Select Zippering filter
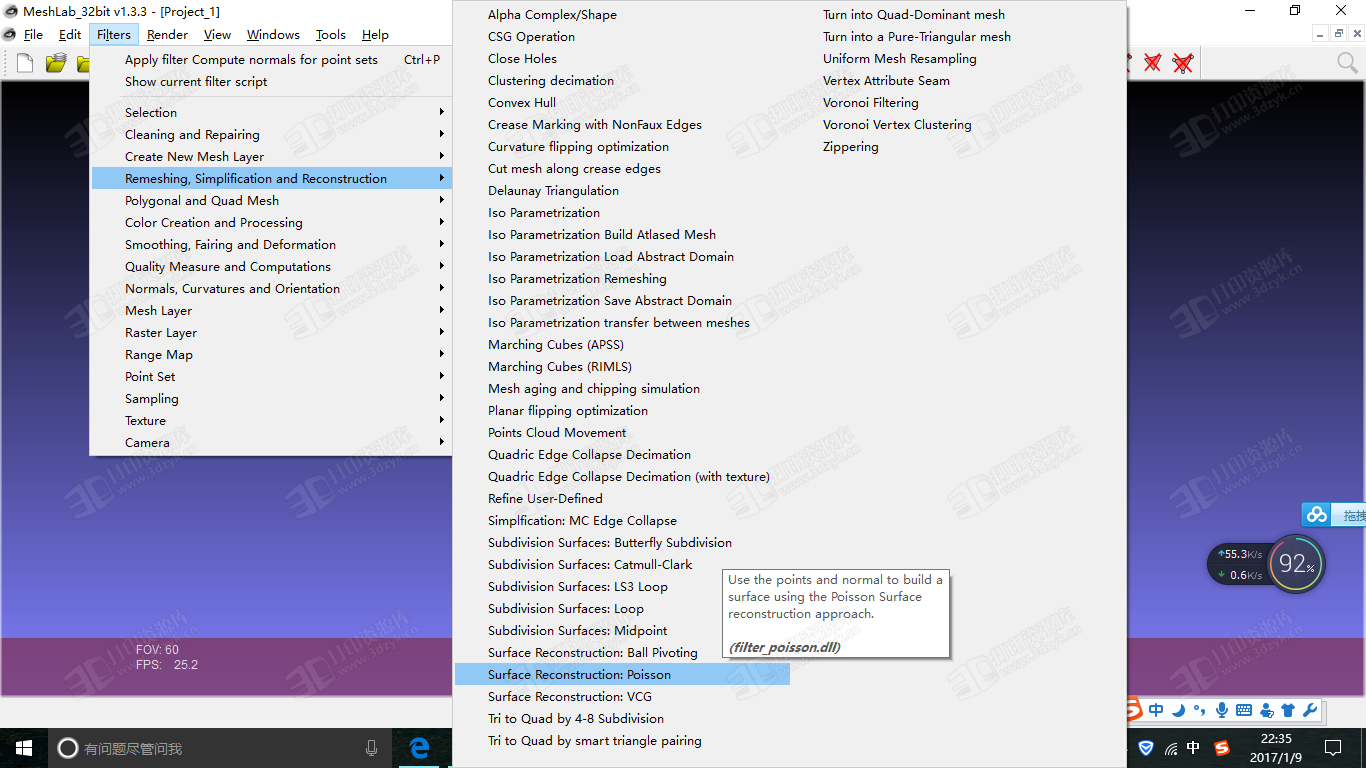The width and height of the screenshot is (1366, 768). pyautogui.click(x=957, y=146)
